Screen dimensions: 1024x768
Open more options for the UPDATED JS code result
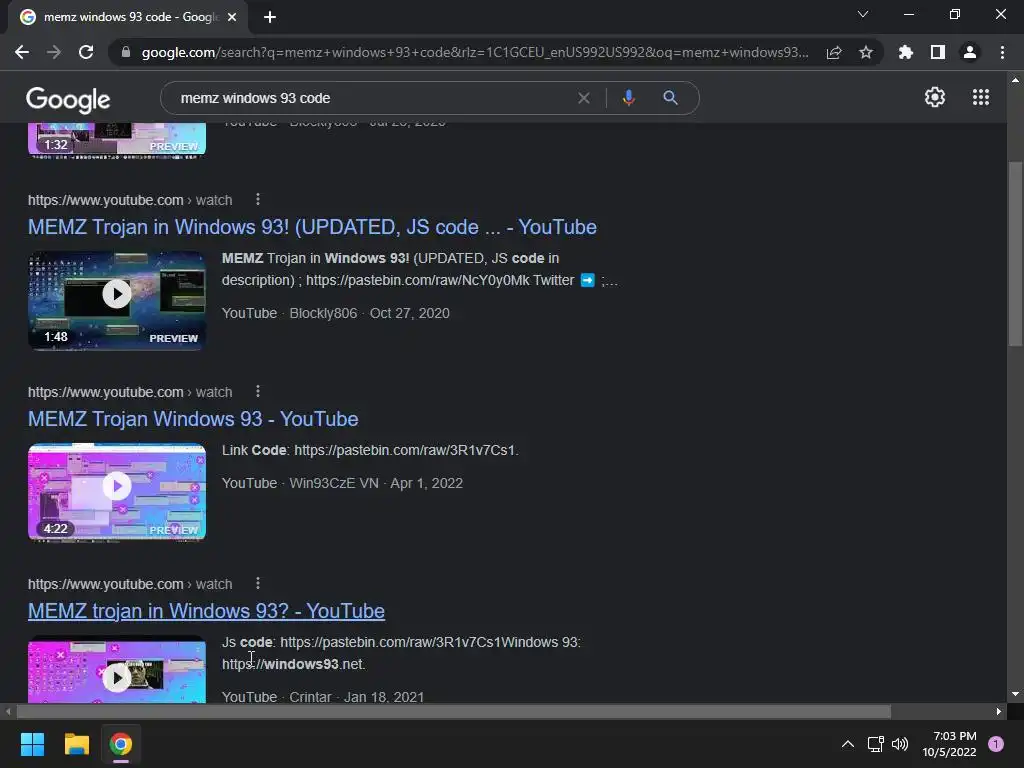click(x=258, y=199)
